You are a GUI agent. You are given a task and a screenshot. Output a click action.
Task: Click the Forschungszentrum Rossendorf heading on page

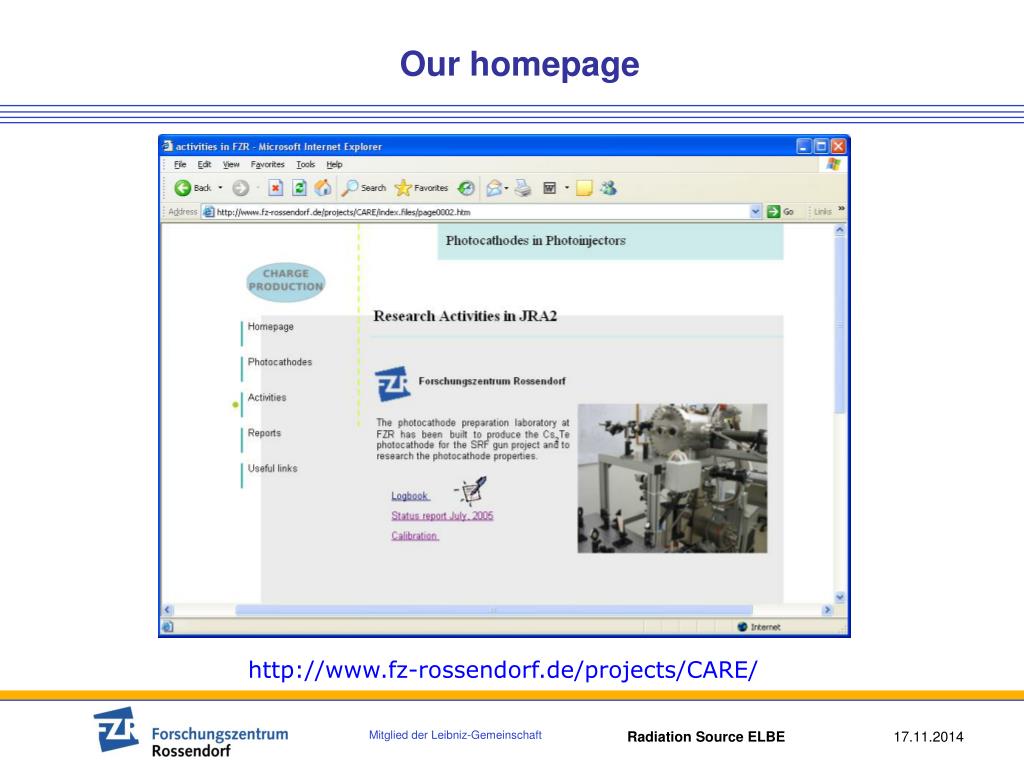pyautogui.click(x=492, y=381)
